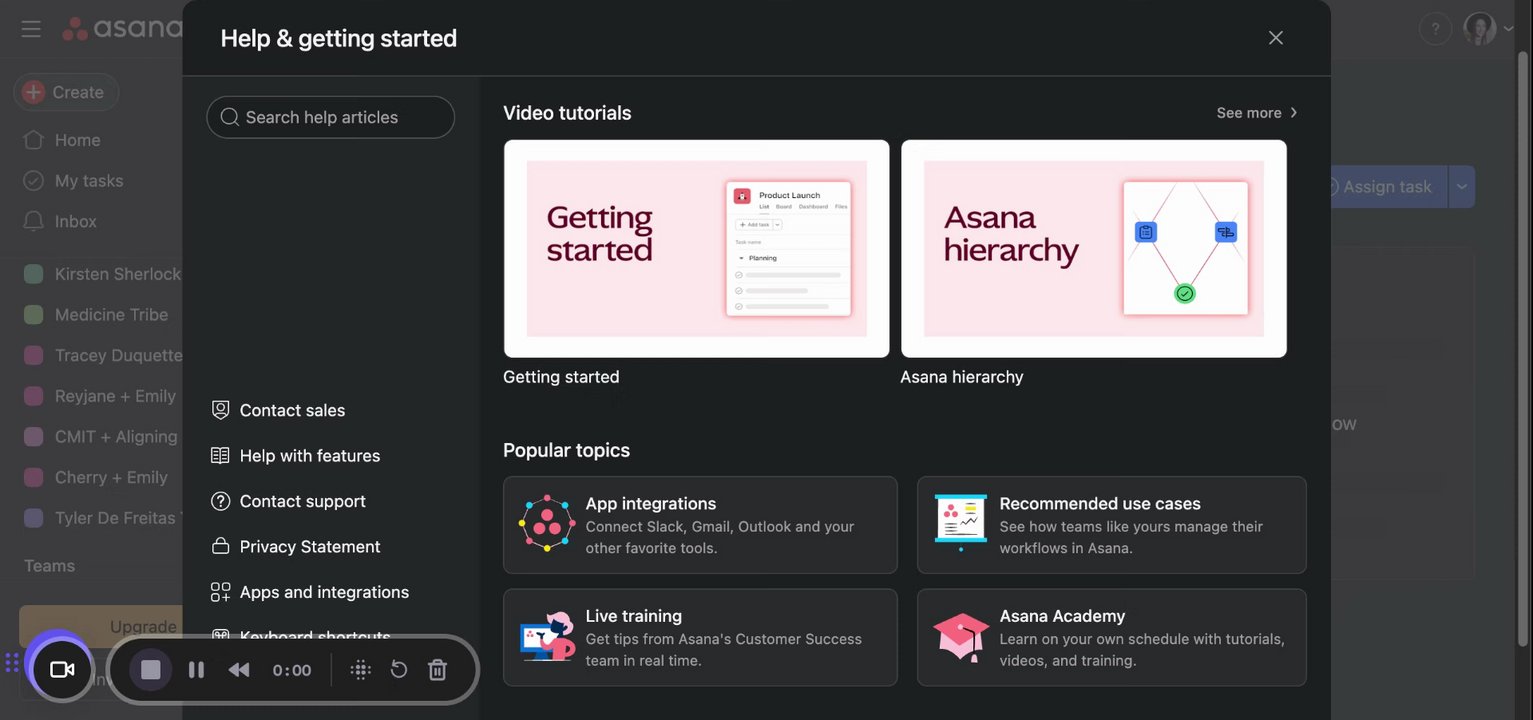Click the Create button

click(66, 92)
